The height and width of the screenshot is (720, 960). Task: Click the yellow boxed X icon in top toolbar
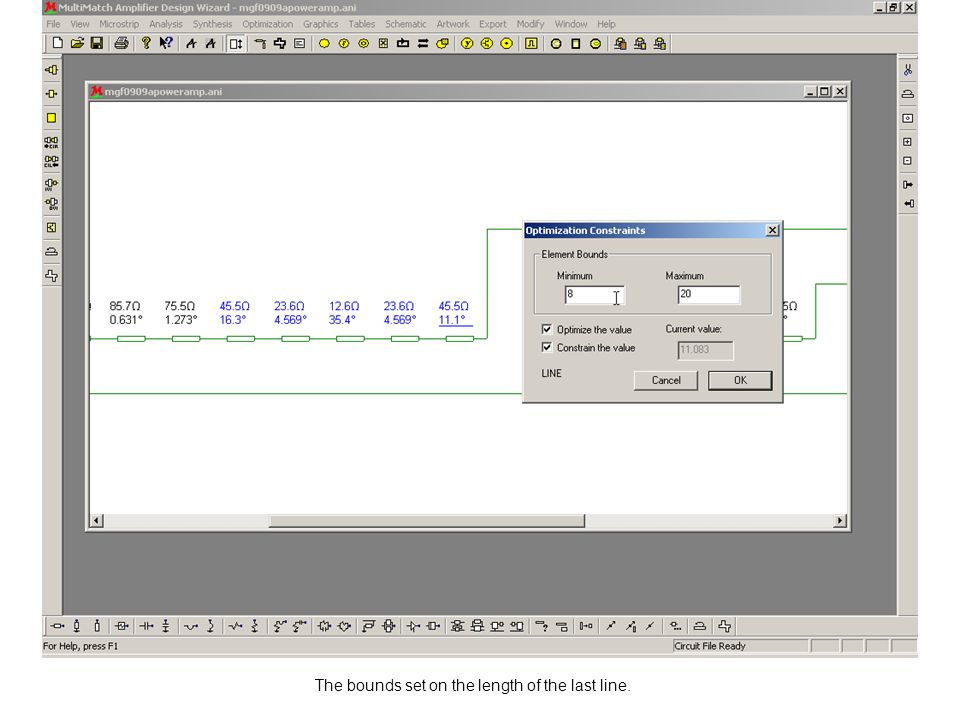(383, 43)
